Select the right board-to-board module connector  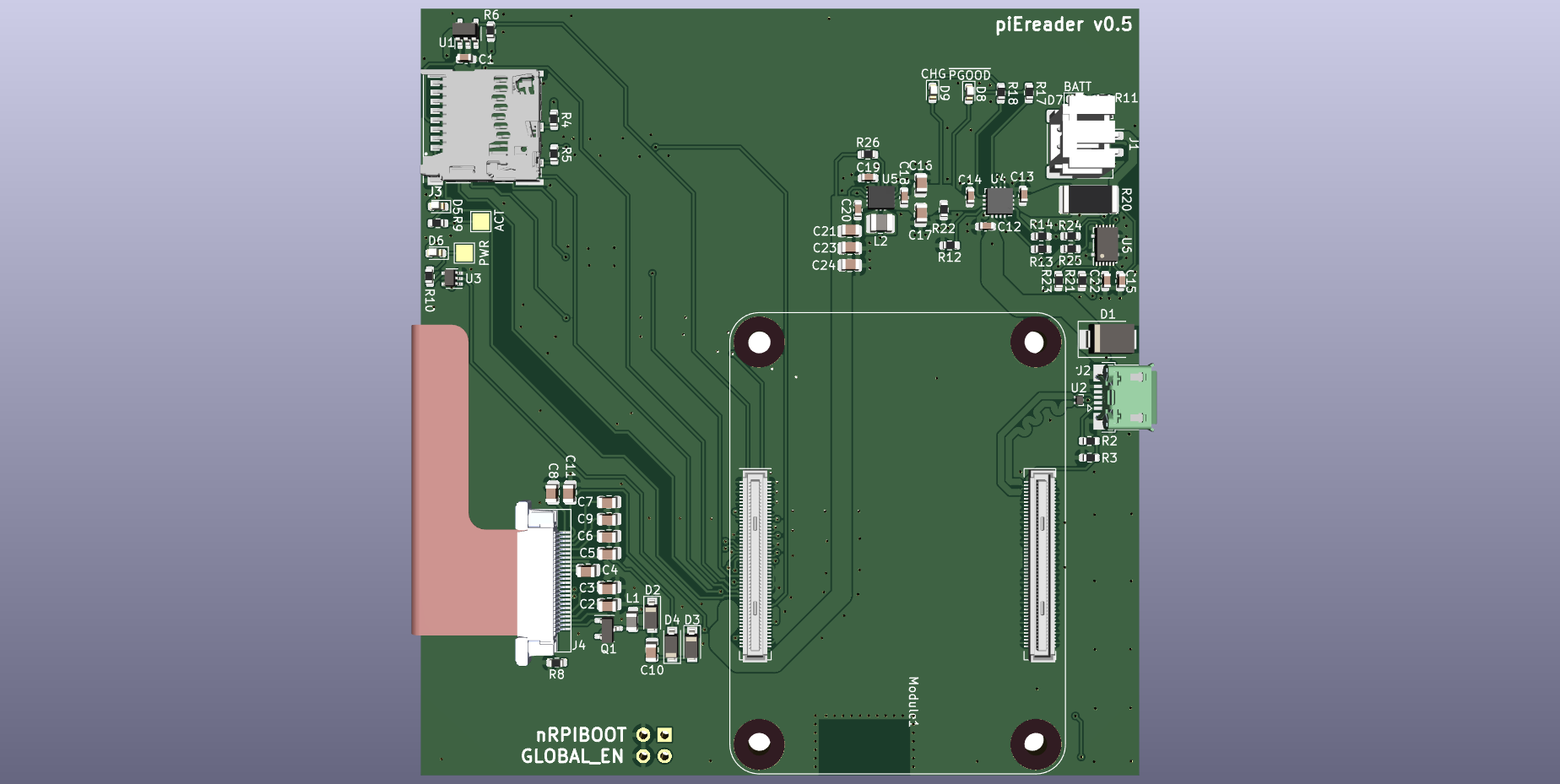click(x=1040, y=565)
